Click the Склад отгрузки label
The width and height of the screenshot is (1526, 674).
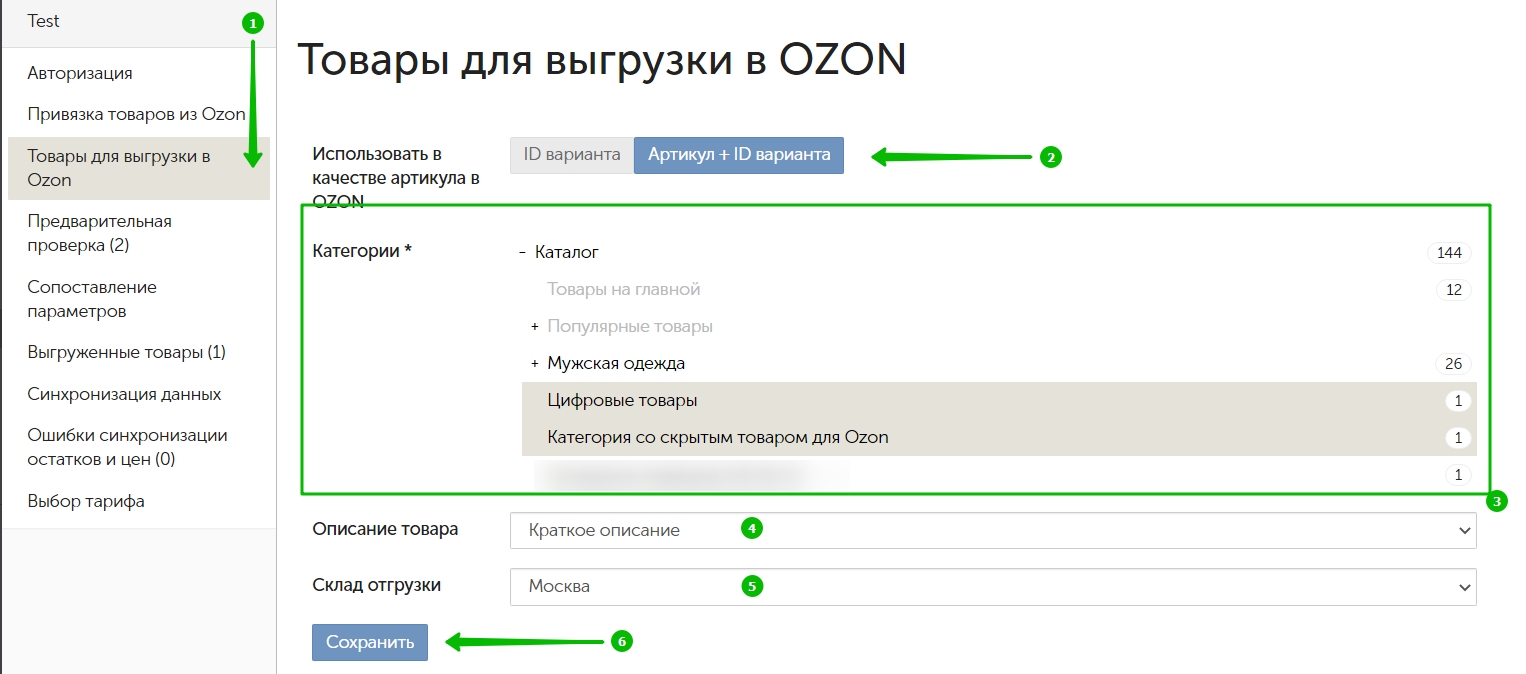pyautogui.click(x=377, y=585)
